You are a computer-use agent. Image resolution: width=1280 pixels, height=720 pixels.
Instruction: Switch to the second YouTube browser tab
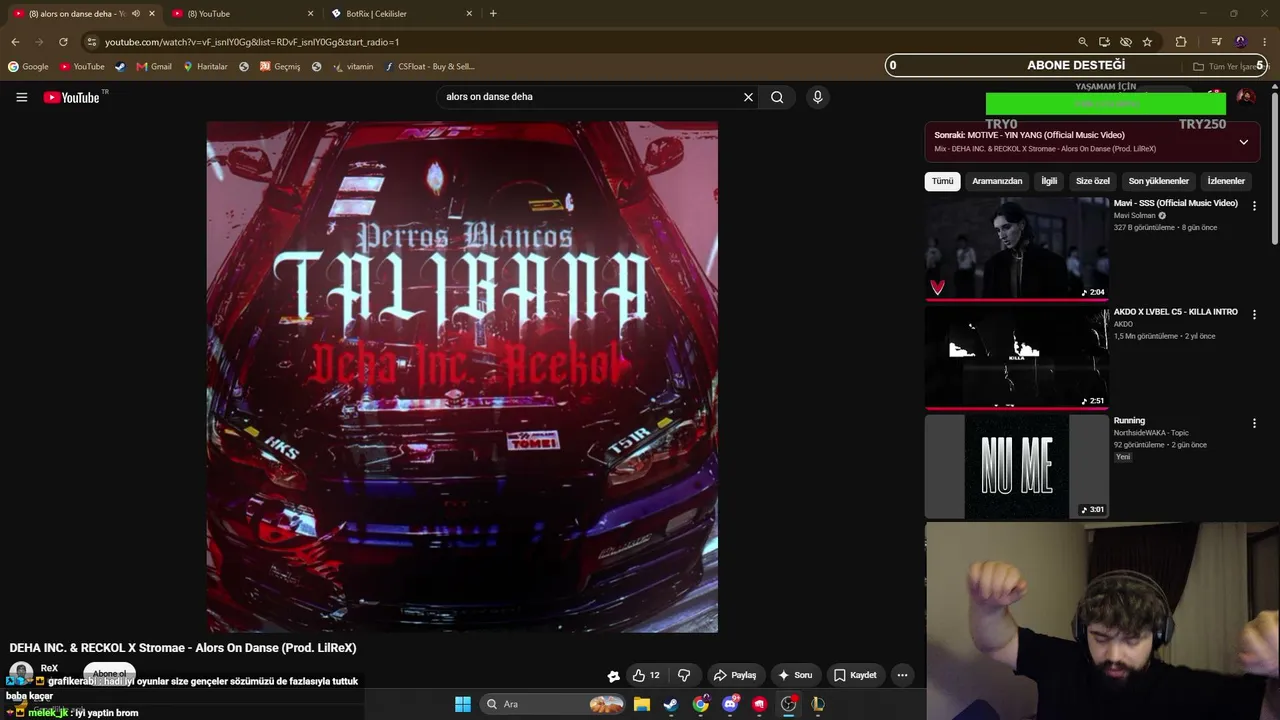[x=240, y=14]
